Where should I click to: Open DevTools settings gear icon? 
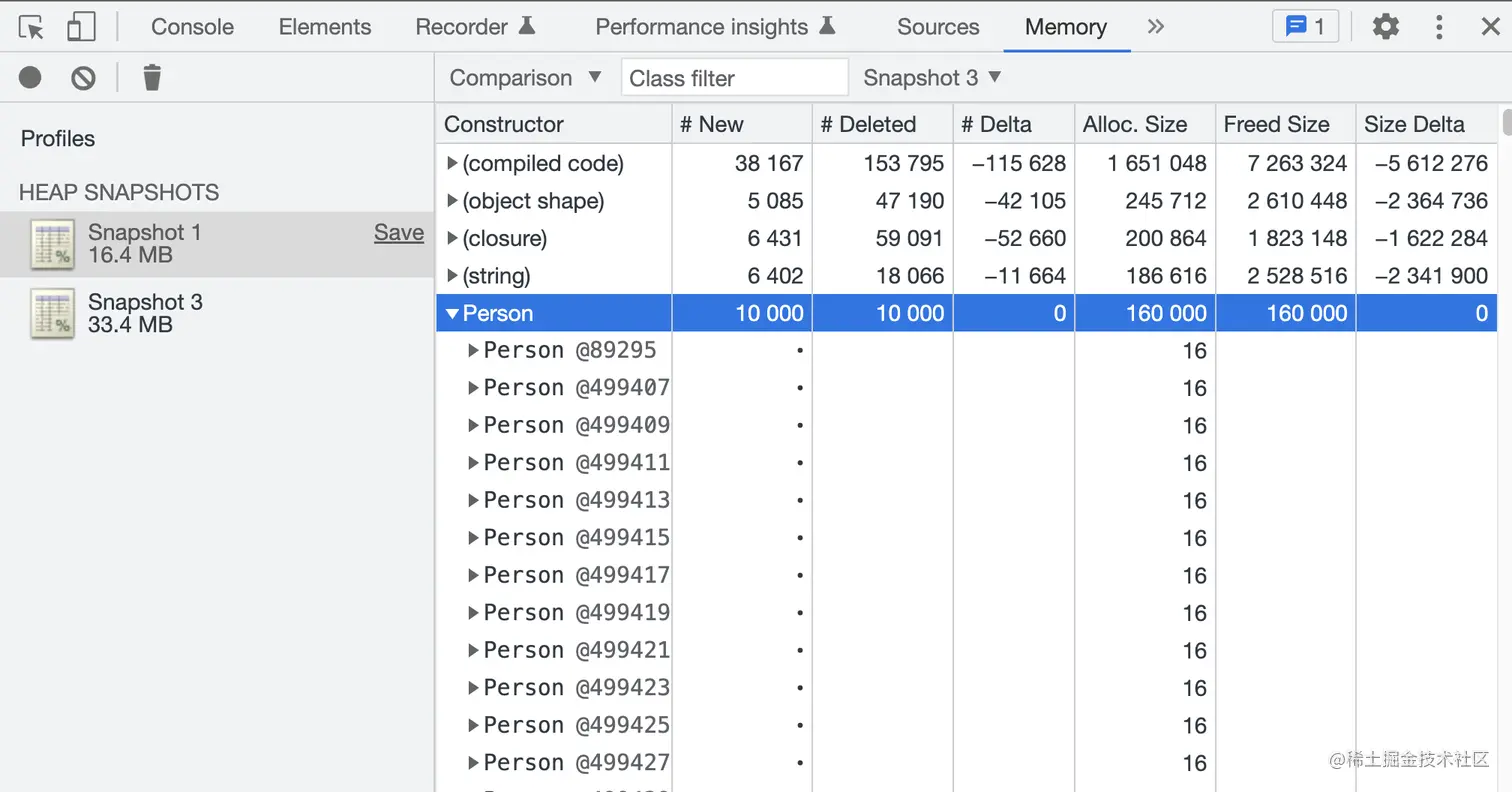(1385, 27)
